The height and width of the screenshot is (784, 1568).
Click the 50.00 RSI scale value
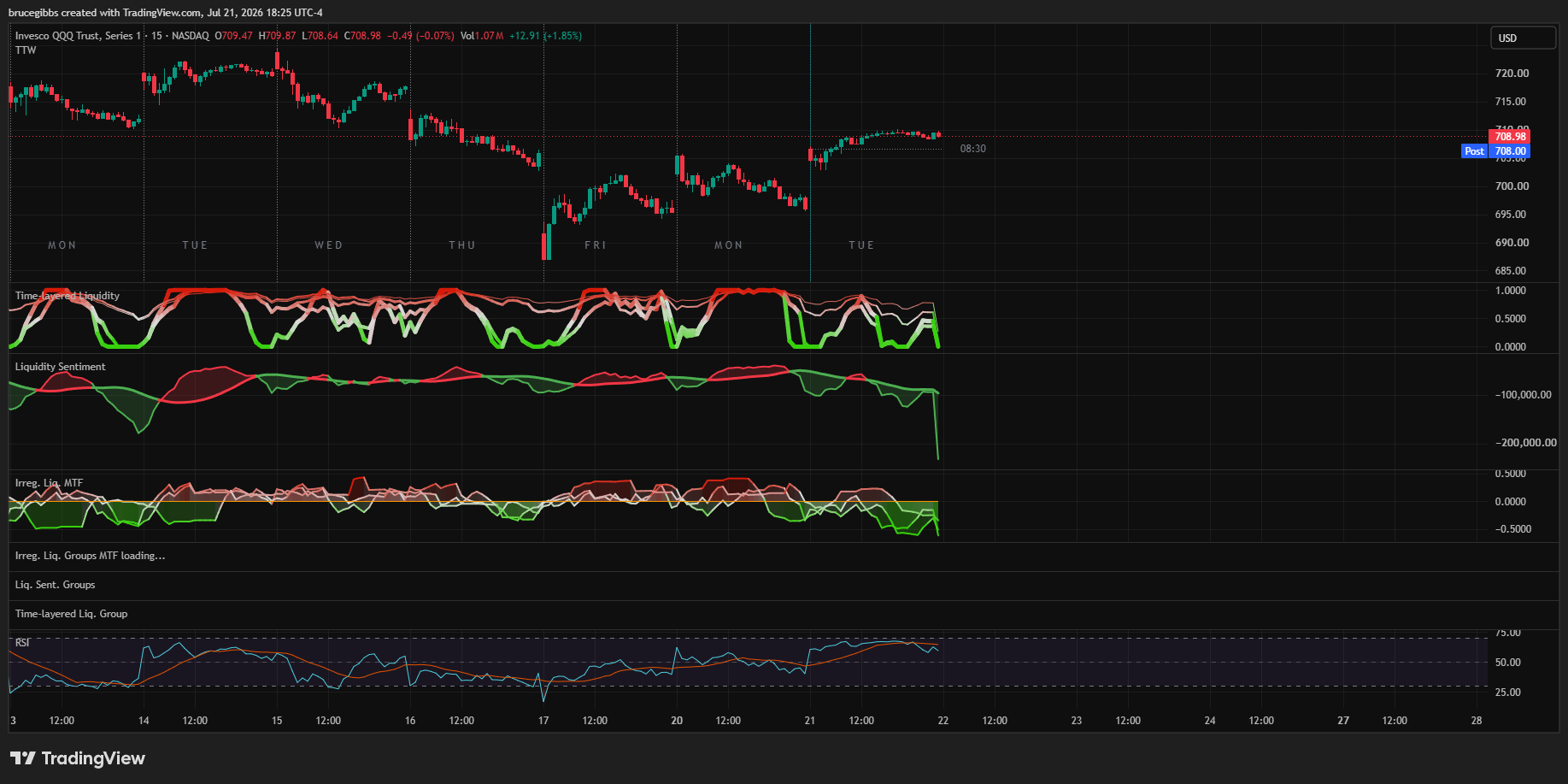coord(1507,663)
